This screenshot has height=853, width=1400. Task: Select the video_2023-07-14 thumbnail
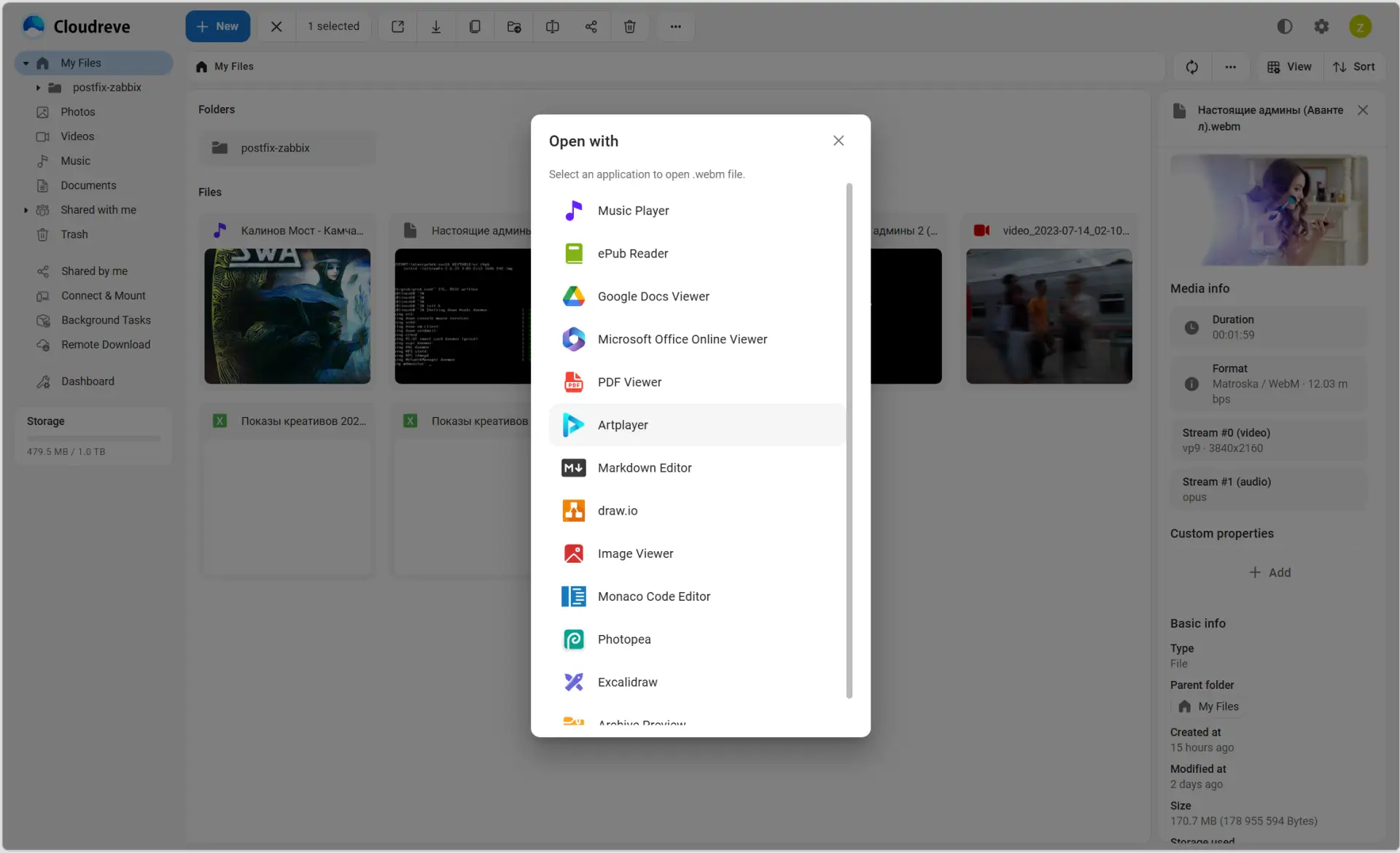[x=1049, y=316]
